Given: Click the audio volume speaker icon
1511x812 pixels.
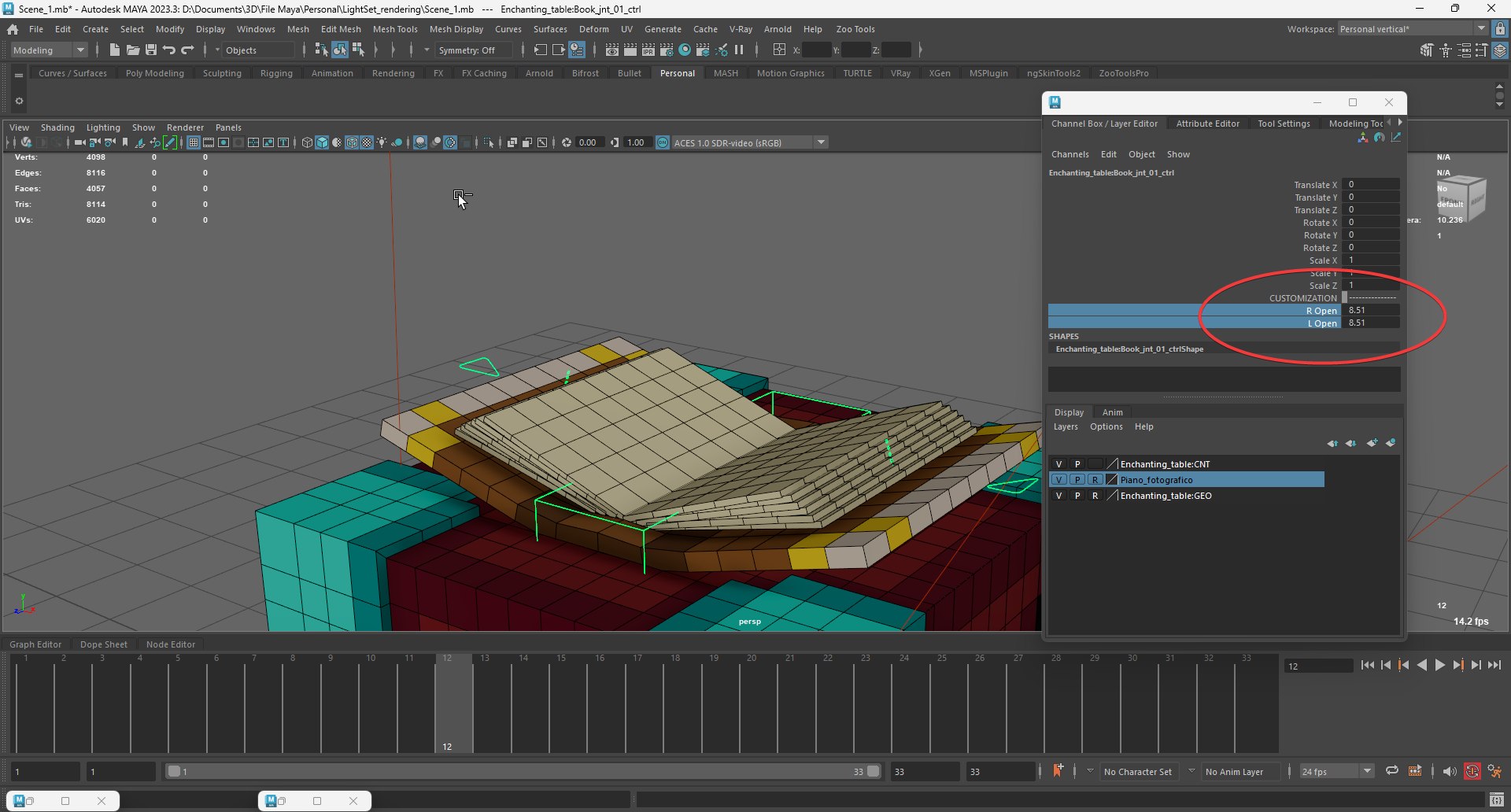Looking at the screenshot, I should [1450, 771].
